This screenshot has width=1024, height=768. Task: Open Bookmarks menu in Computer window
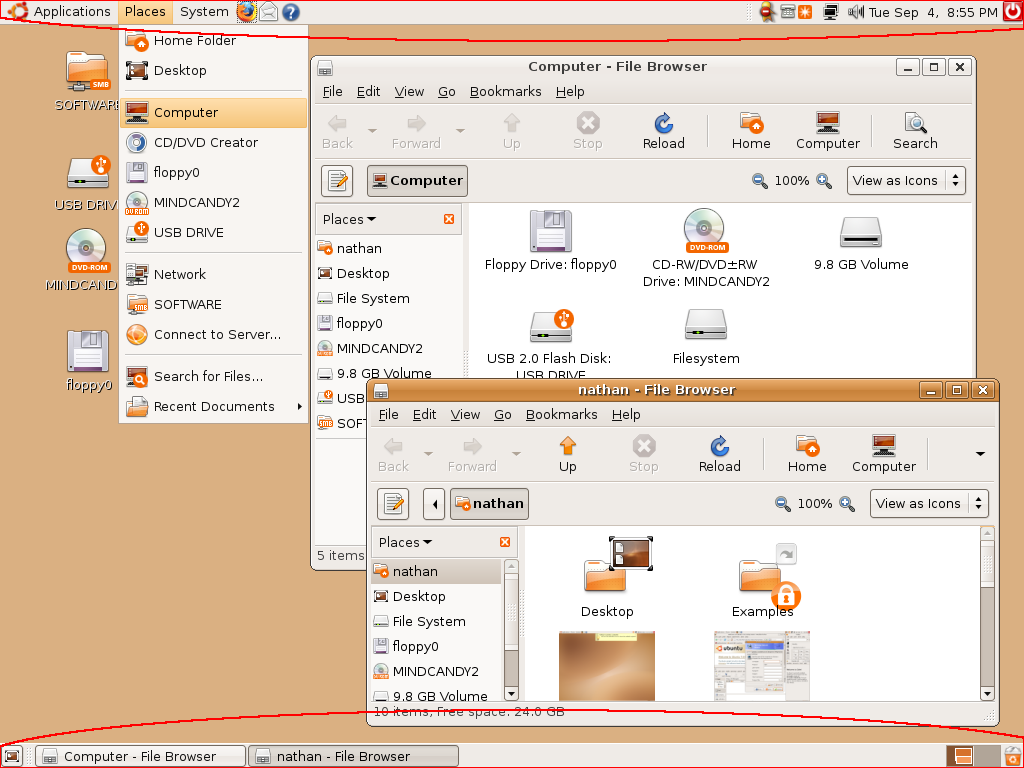point(505,91)
